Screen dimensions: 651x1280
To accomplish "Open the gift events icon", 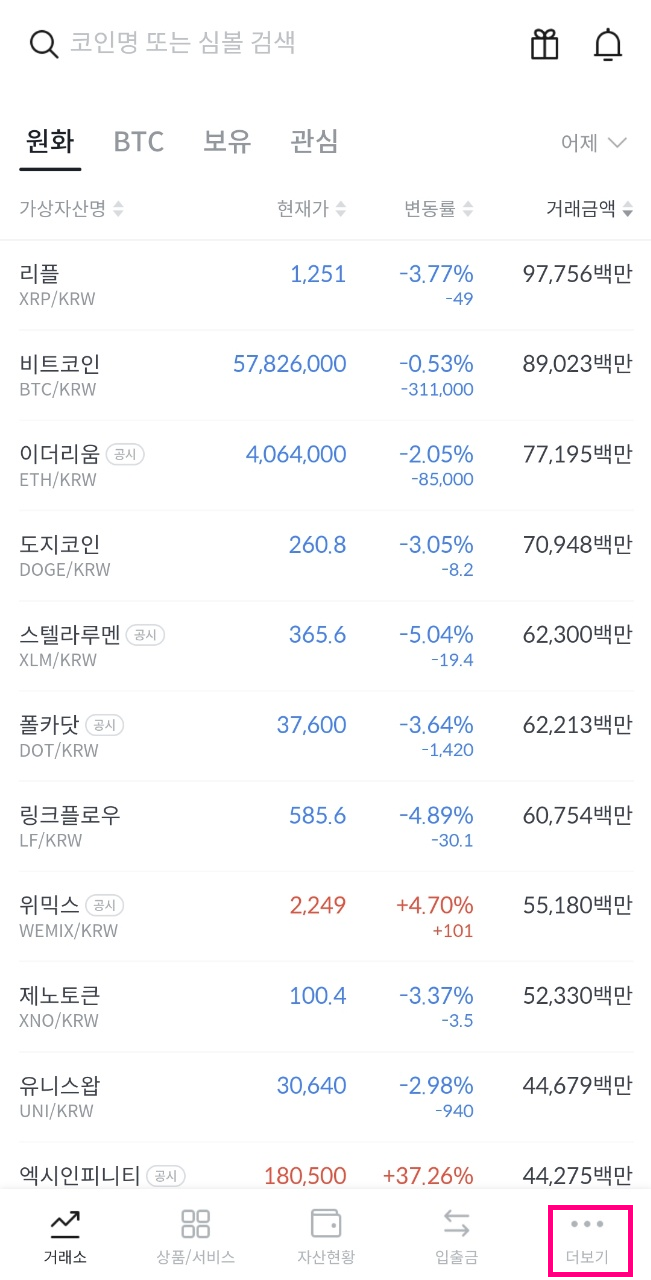I will tap(544, 44).
